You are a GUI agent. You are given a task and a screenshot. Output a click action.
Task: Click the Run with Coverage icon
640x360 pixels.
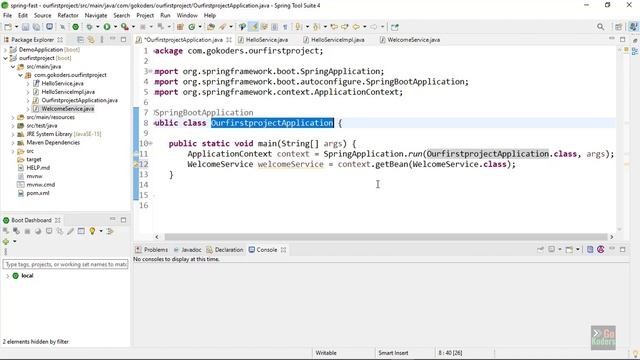(124, 27)
